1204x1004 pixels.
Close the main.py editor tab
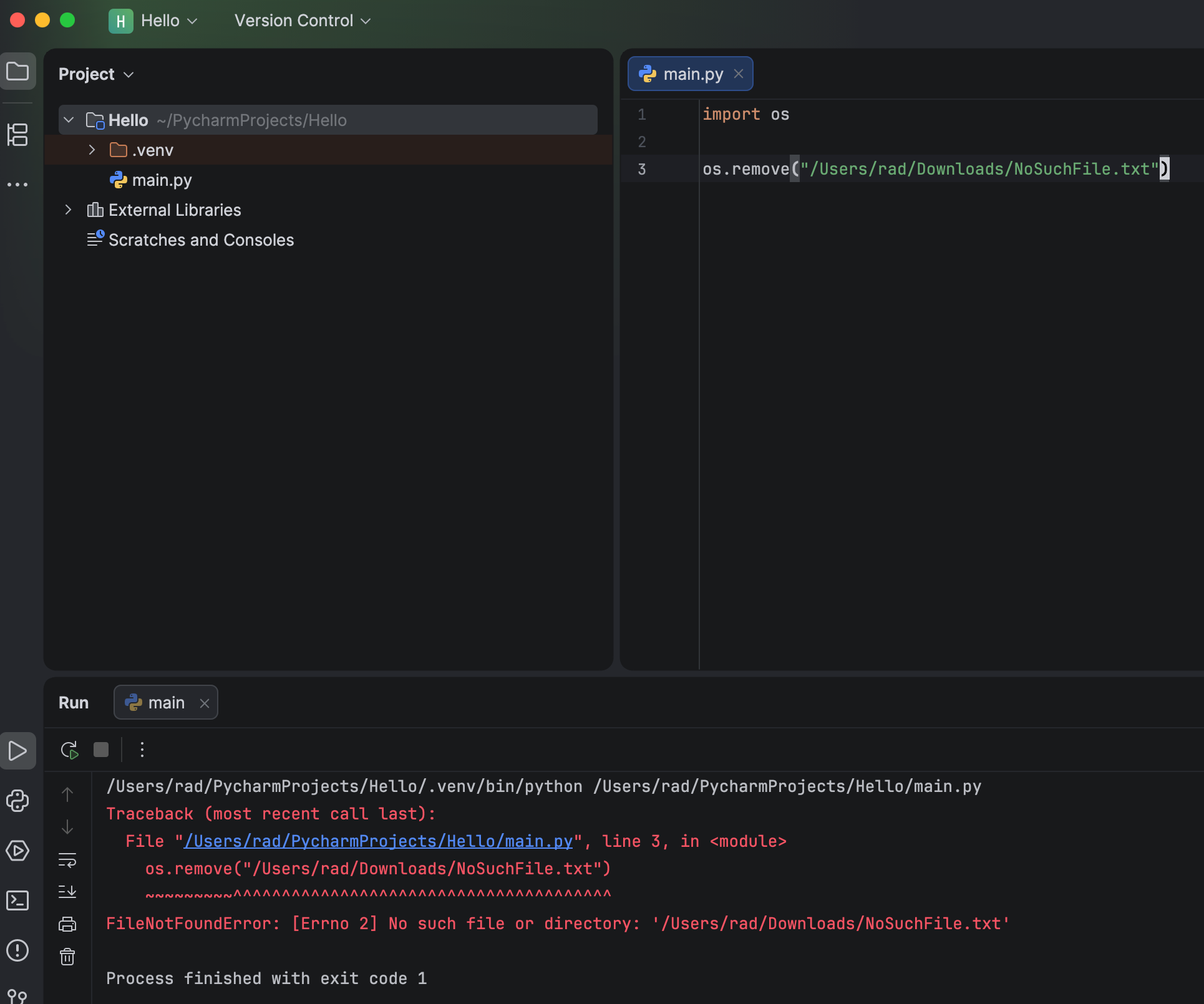(x=739, y=74)
